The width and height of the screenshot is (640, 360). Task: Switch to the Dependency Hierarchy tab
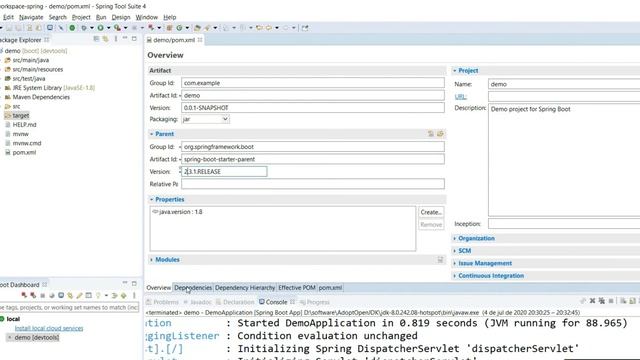(245, 288)
